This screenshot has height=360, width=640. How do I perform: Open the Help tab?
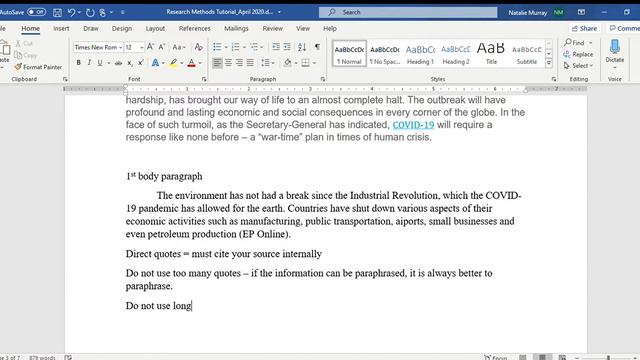(330, 29)
